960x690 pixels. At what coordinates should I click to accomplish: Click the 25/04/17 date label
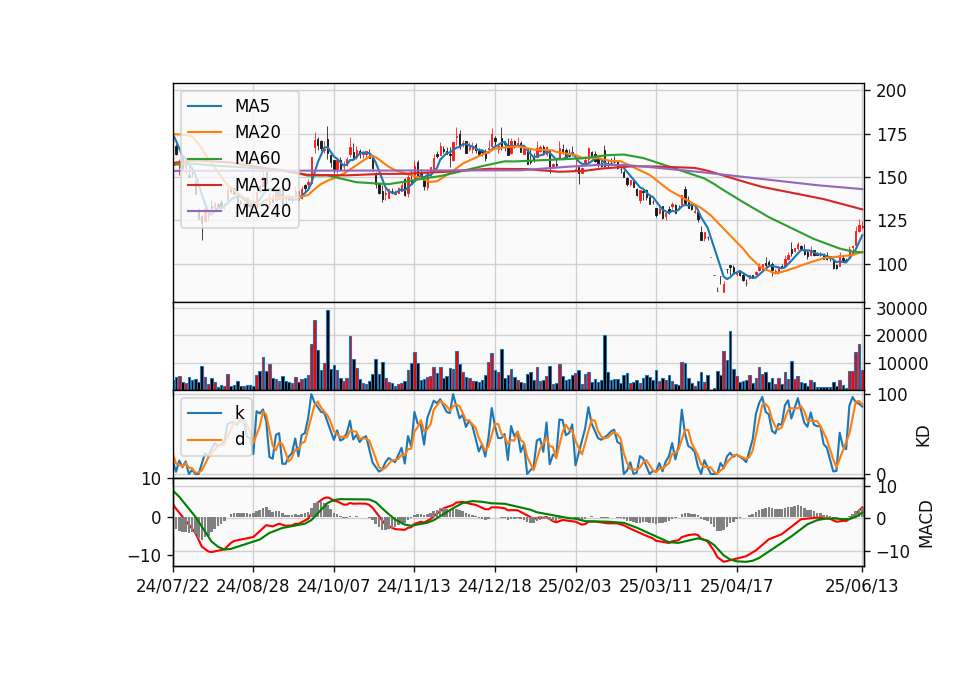pyautogui.click(x=737, y=586)
